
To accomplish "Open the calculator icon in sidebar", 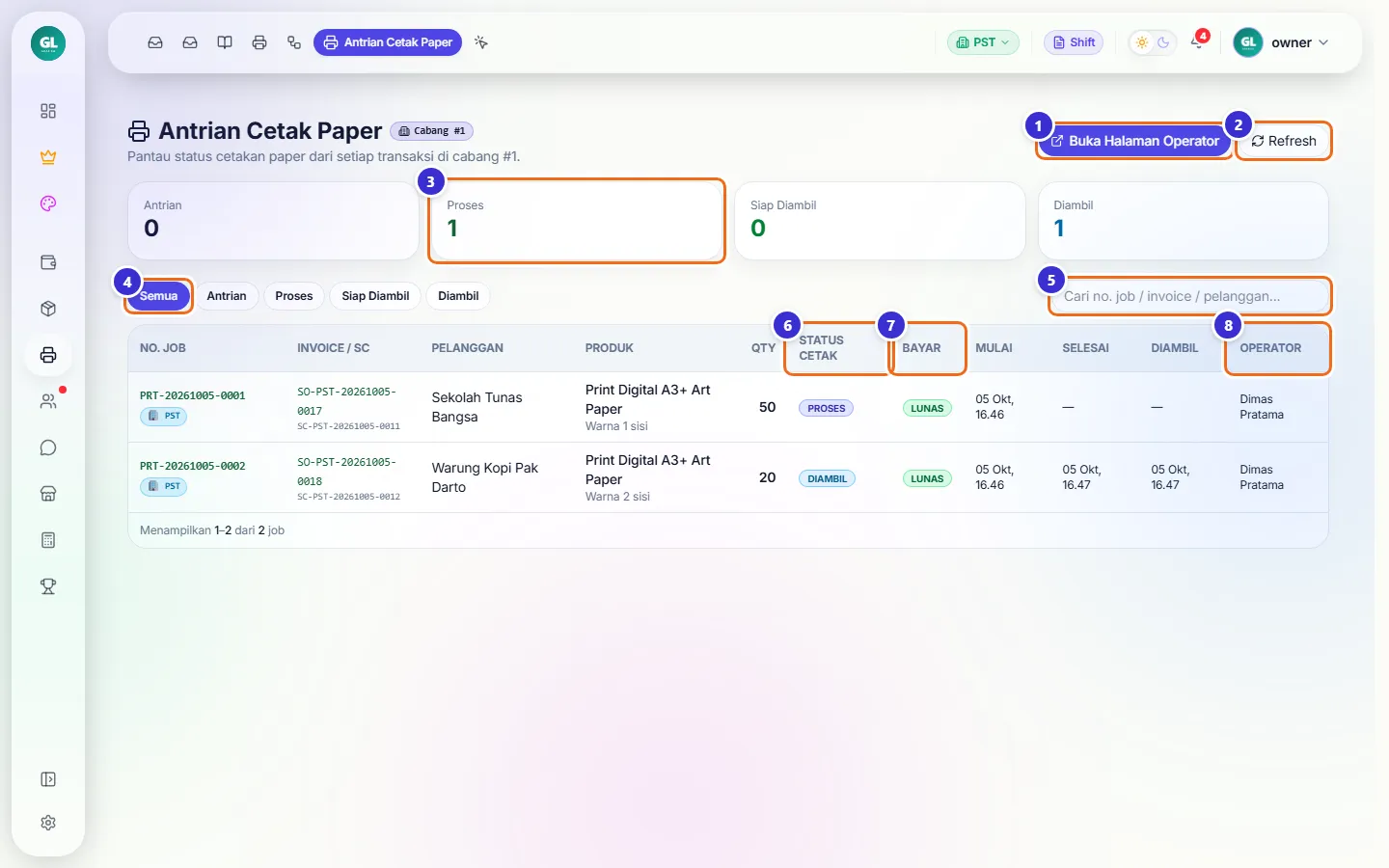I will point(48,540).
